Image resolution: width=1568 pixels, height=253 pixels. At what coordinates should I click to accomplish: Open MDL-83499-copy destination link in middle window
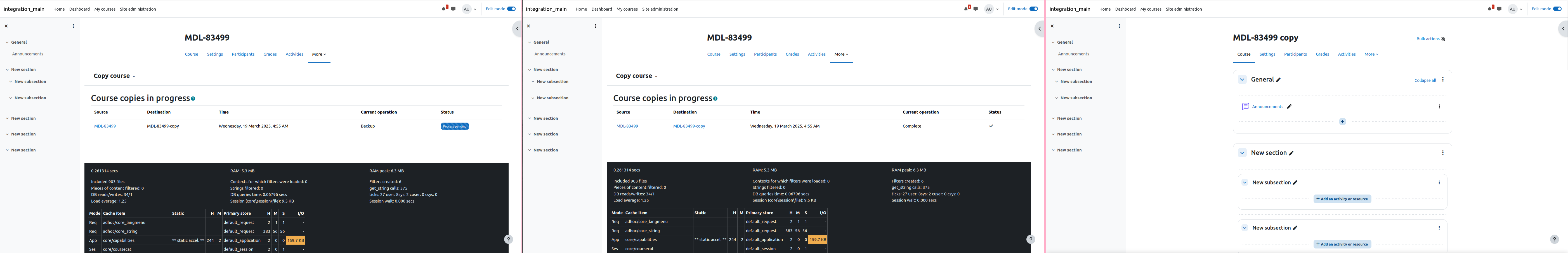click(689, 126)
